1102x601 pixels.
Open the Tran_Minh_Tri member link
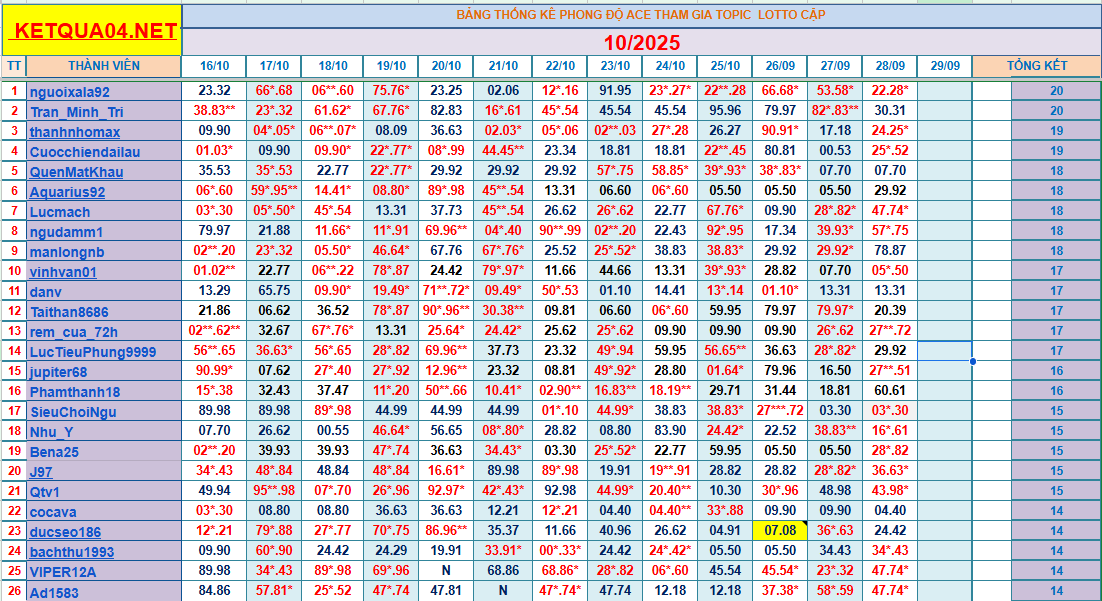[76, 112]
